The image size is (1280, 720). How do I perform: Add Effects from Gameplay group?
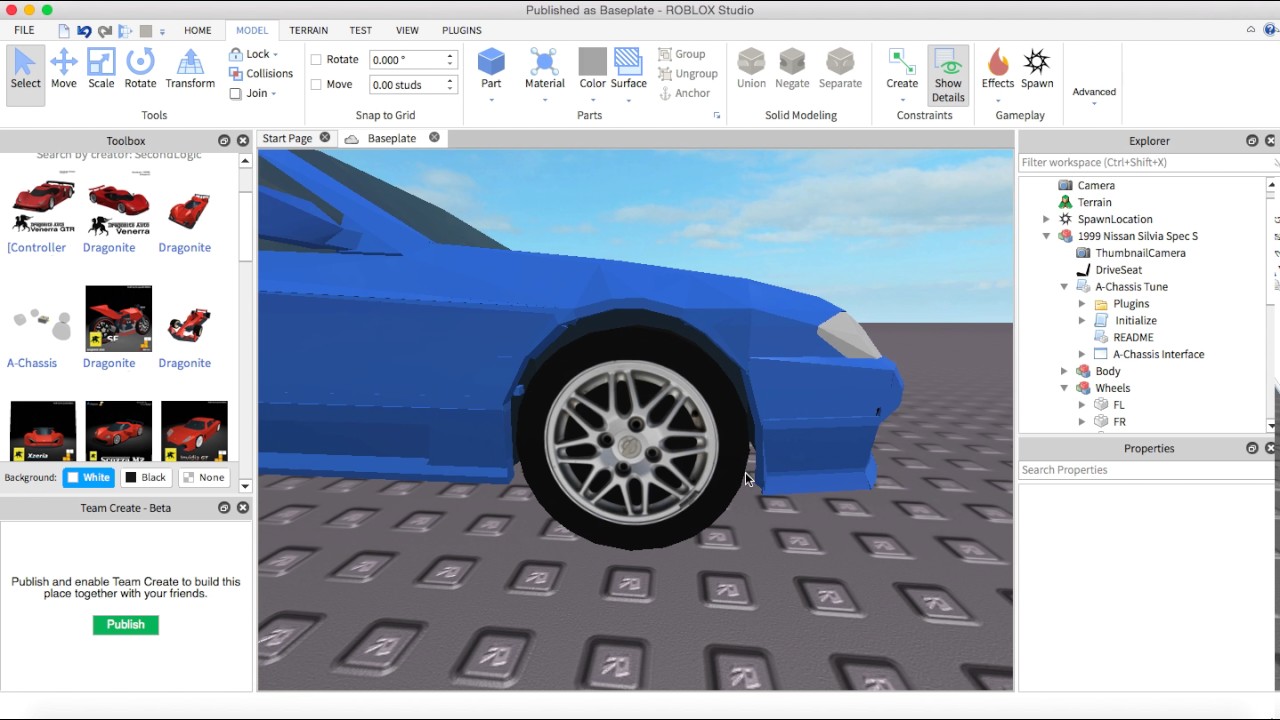[998, 70]
